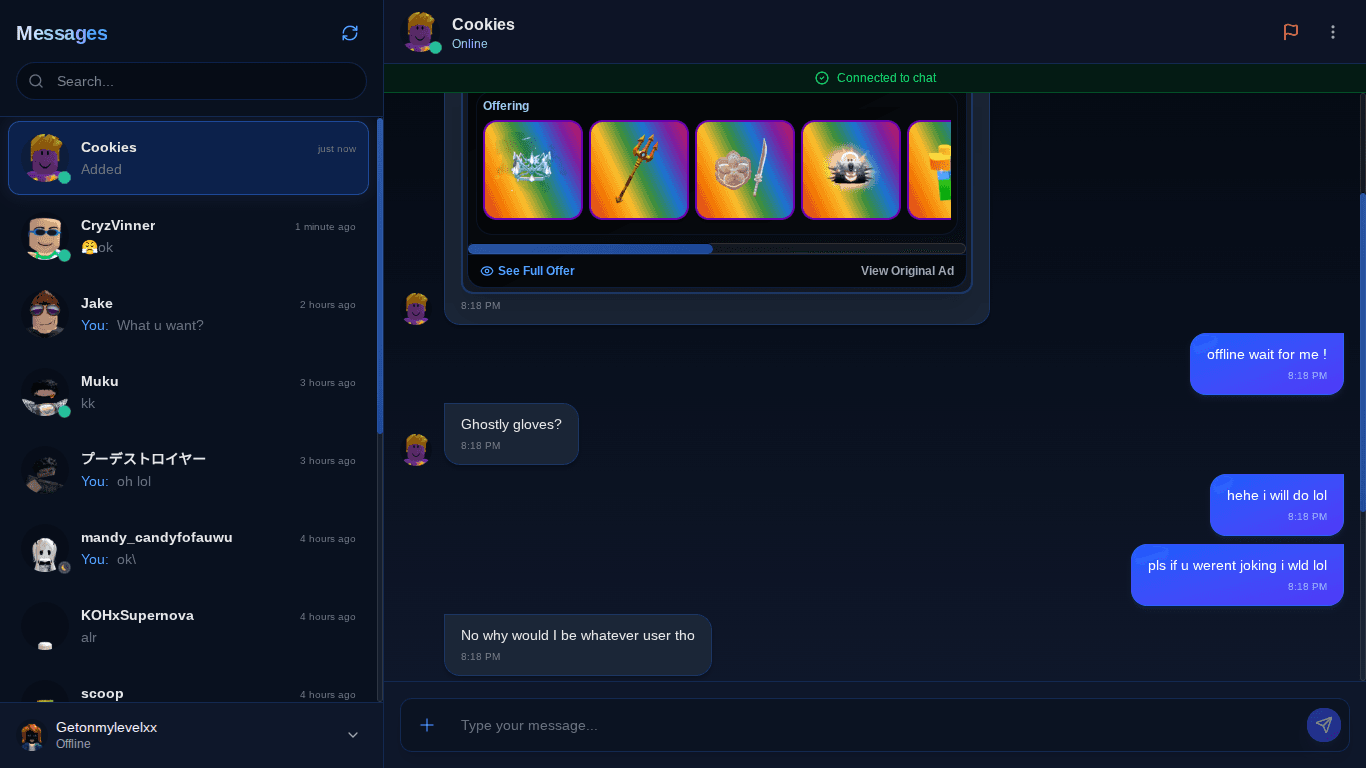Open the Muku conversation

tap(188, 392)
